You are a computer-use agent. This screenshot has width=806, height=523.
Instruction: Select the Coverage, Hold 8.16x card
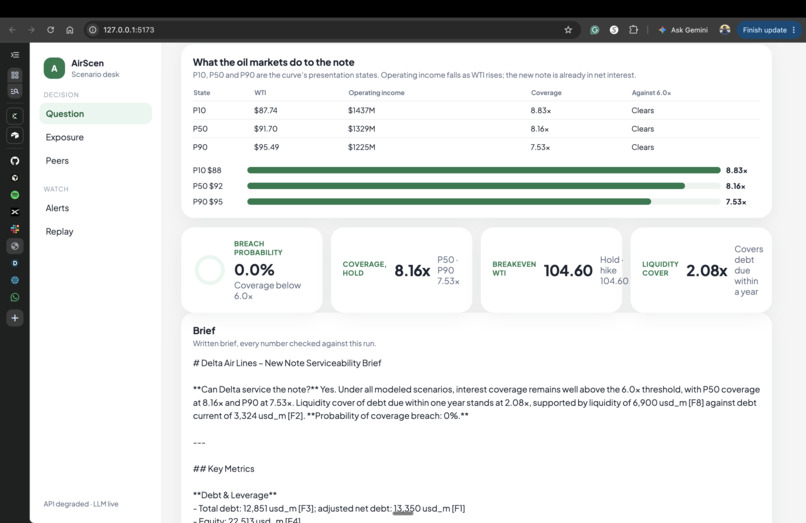pos(401,270)
